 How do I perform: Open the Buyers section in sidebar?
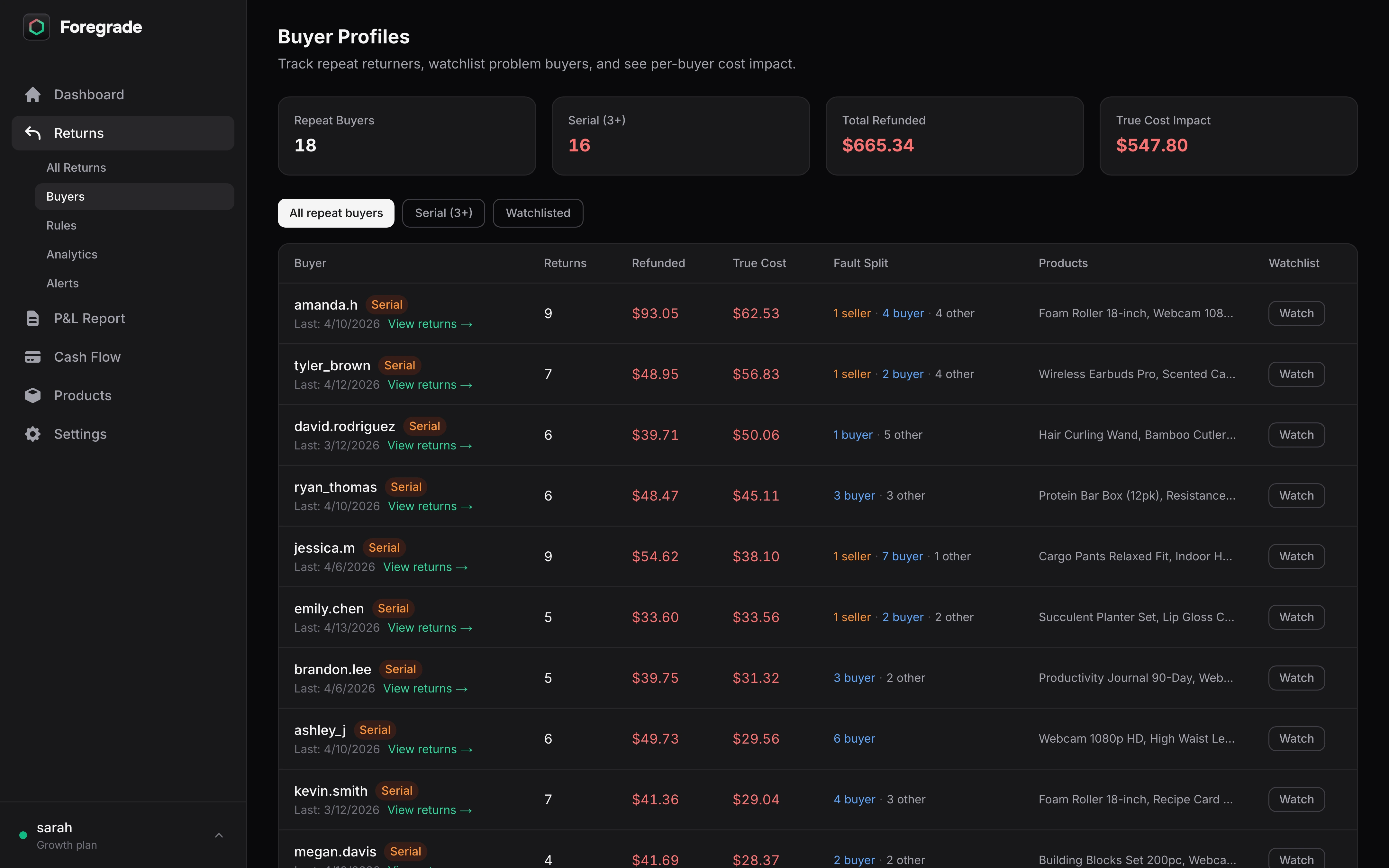click(65, 196)
